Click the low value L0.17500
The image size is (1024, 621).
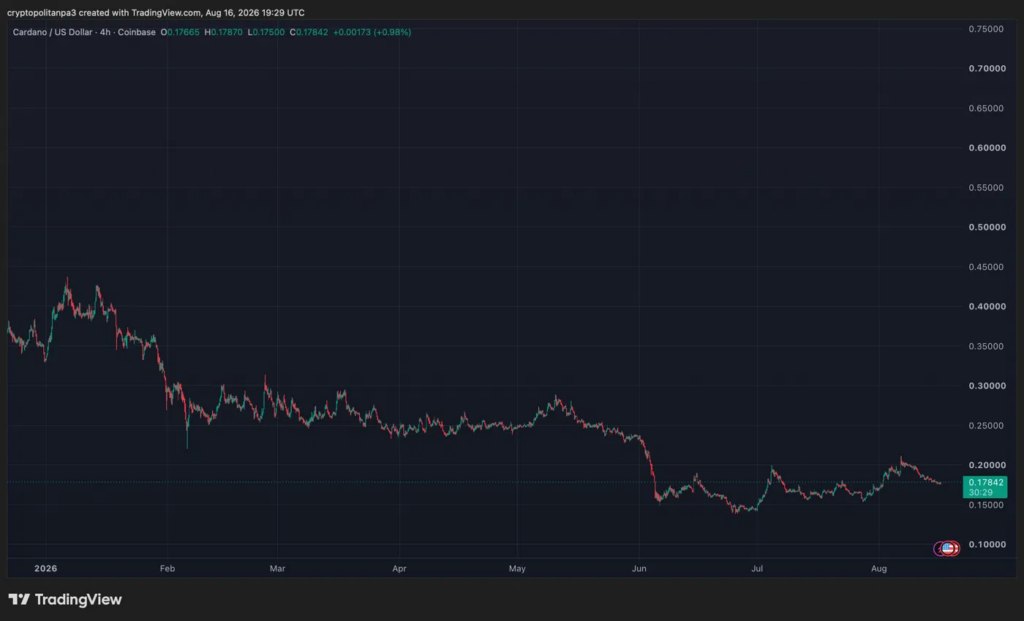[266, 32]
